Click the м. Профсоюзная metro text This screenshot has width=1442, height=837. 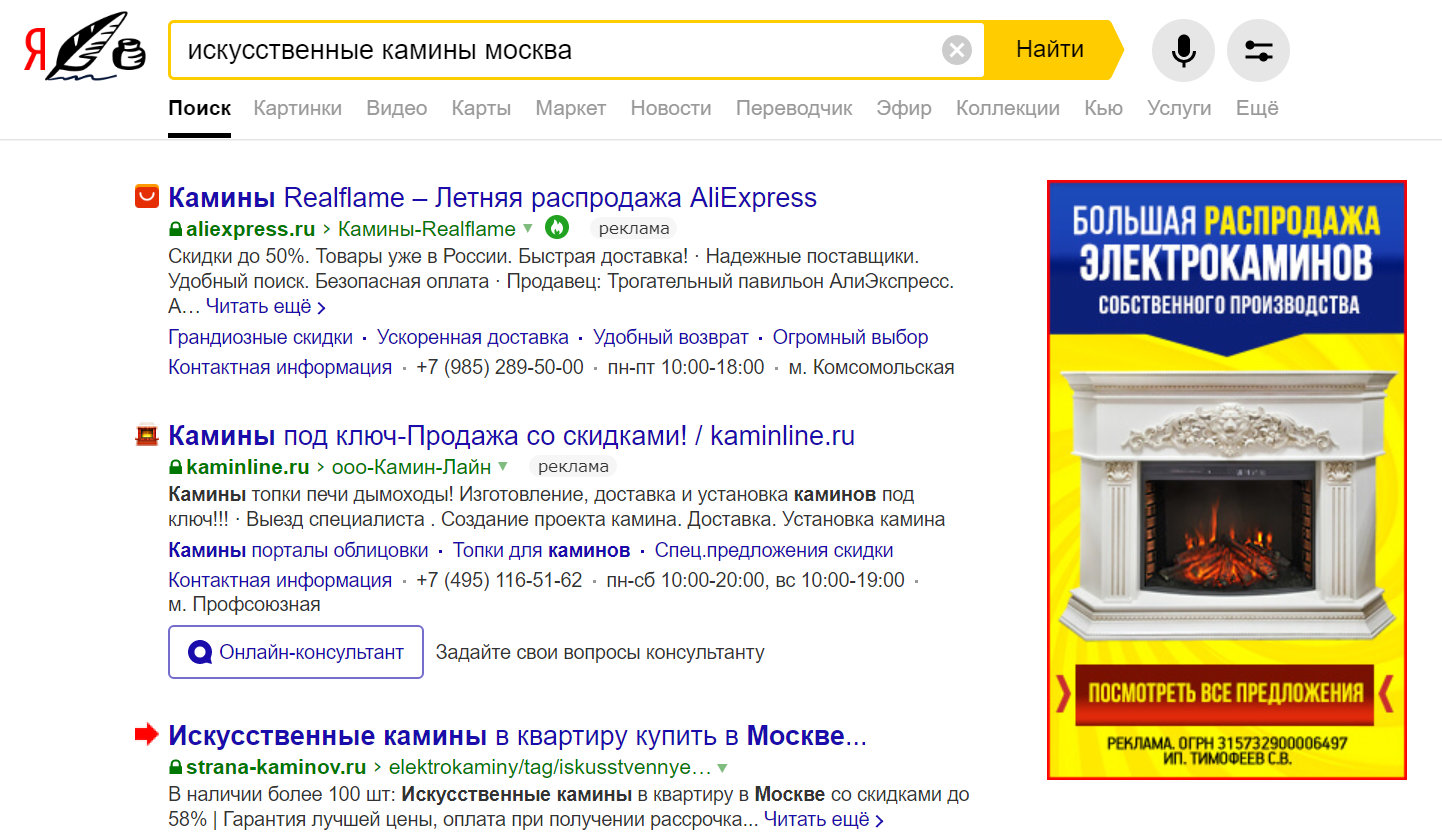click(x=244, y=604)
